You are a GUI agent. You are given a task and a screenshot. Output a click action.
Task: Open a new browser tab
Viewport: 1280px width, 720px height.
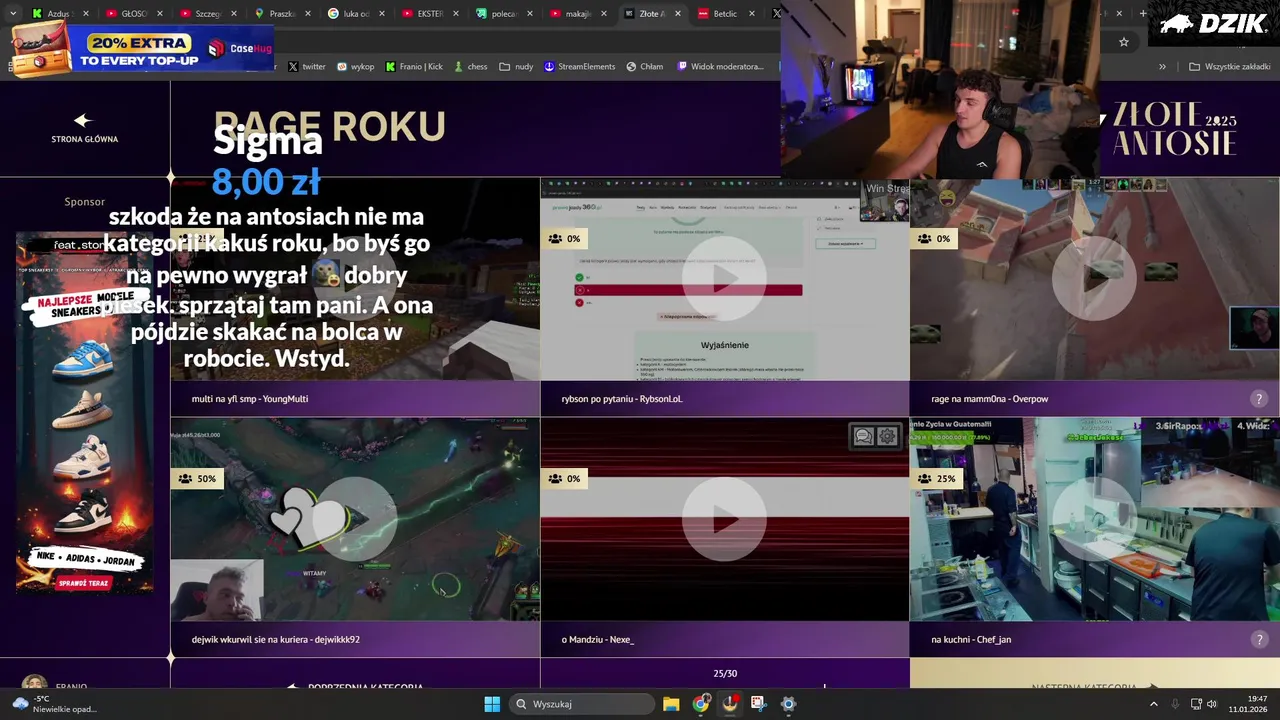click(x=1143, y=14)
